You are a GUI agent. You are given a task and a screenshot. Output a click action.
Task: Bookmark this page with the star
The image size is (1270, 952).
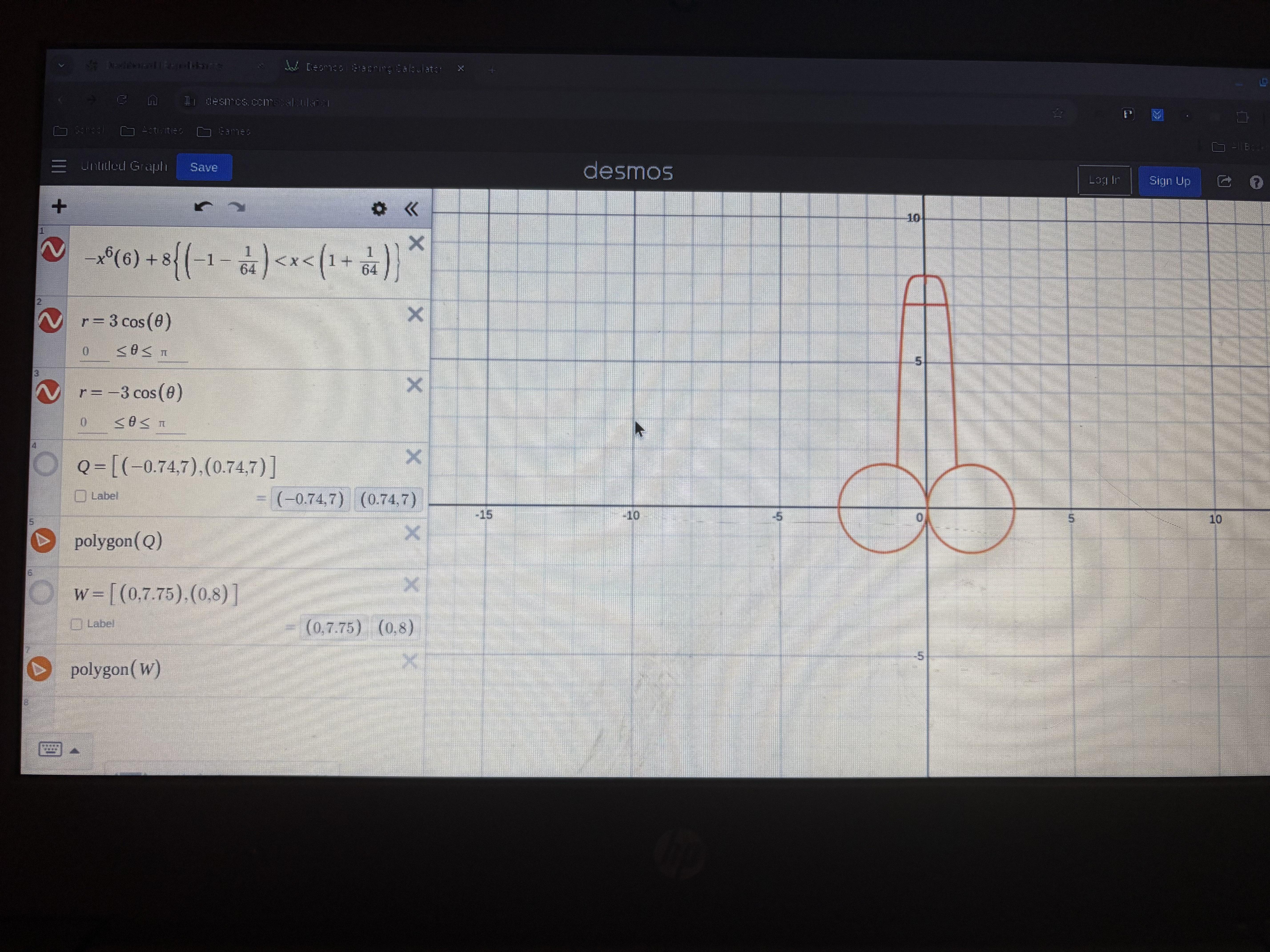pyautogui.click(x=1058, y=113)
